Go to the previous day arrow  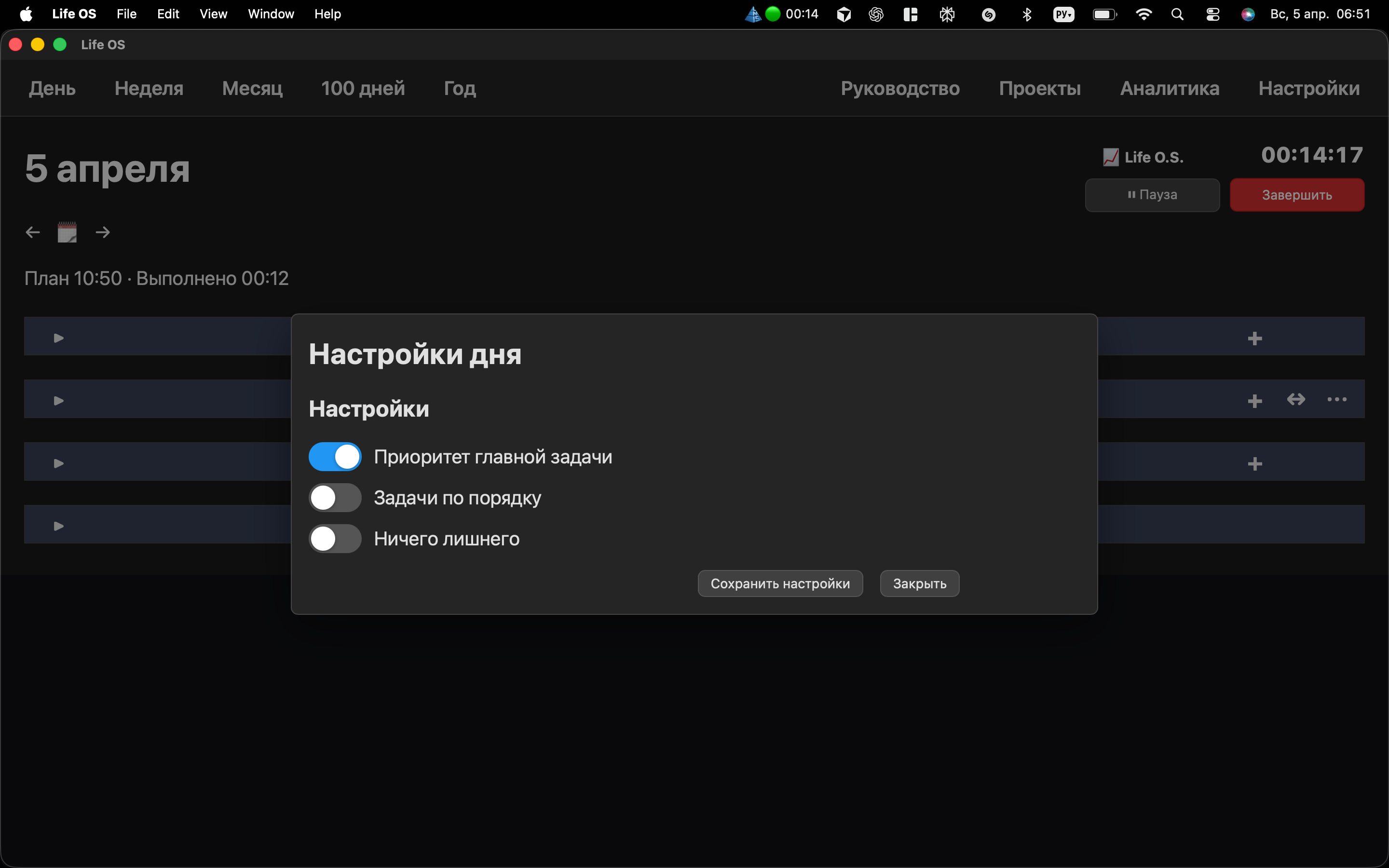(33, 232)
